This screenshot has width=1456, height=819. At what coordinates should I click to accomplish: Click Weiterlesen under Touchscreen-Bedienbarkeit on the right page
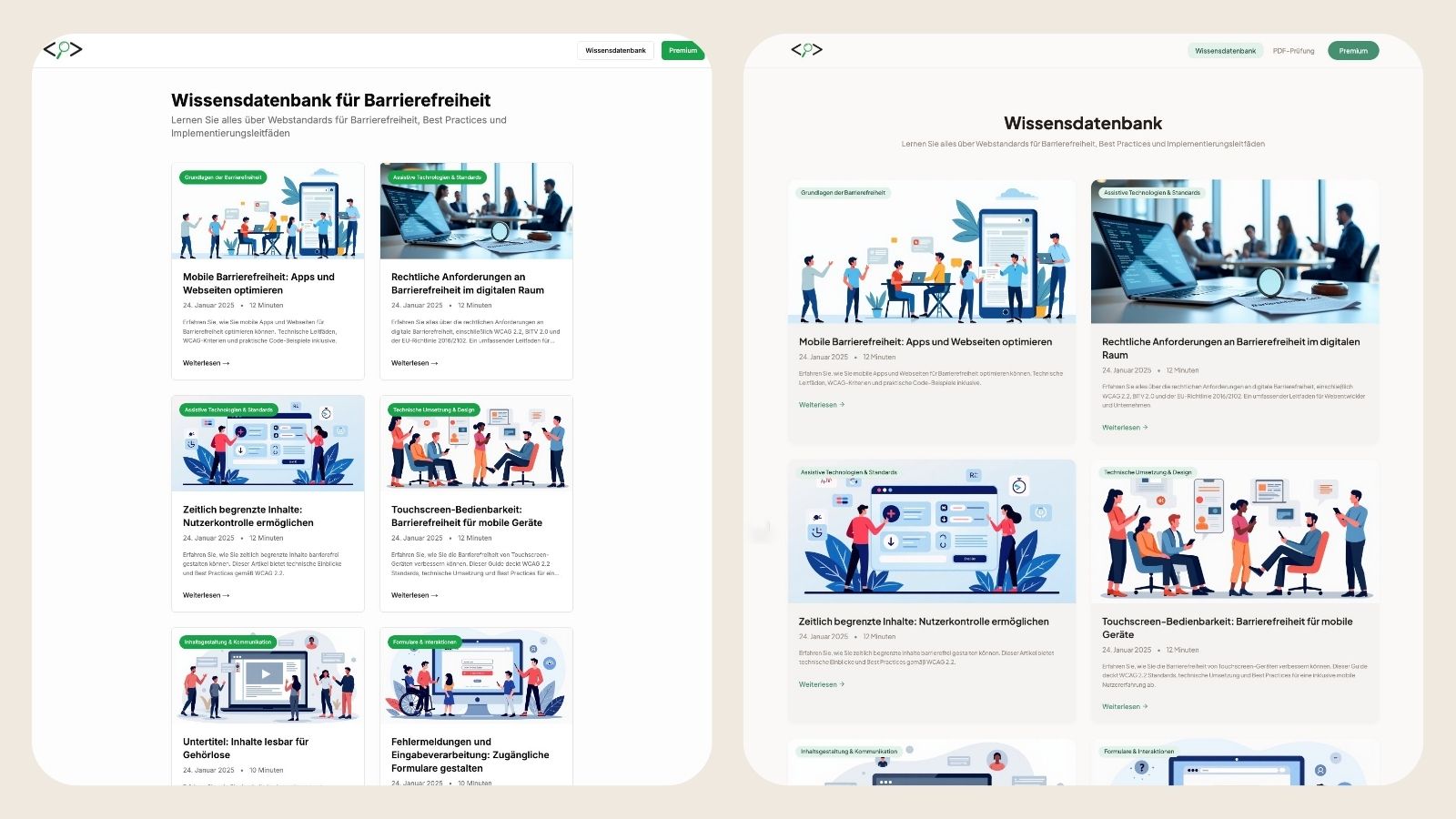pyautogui.click(x=1125, y=706)
